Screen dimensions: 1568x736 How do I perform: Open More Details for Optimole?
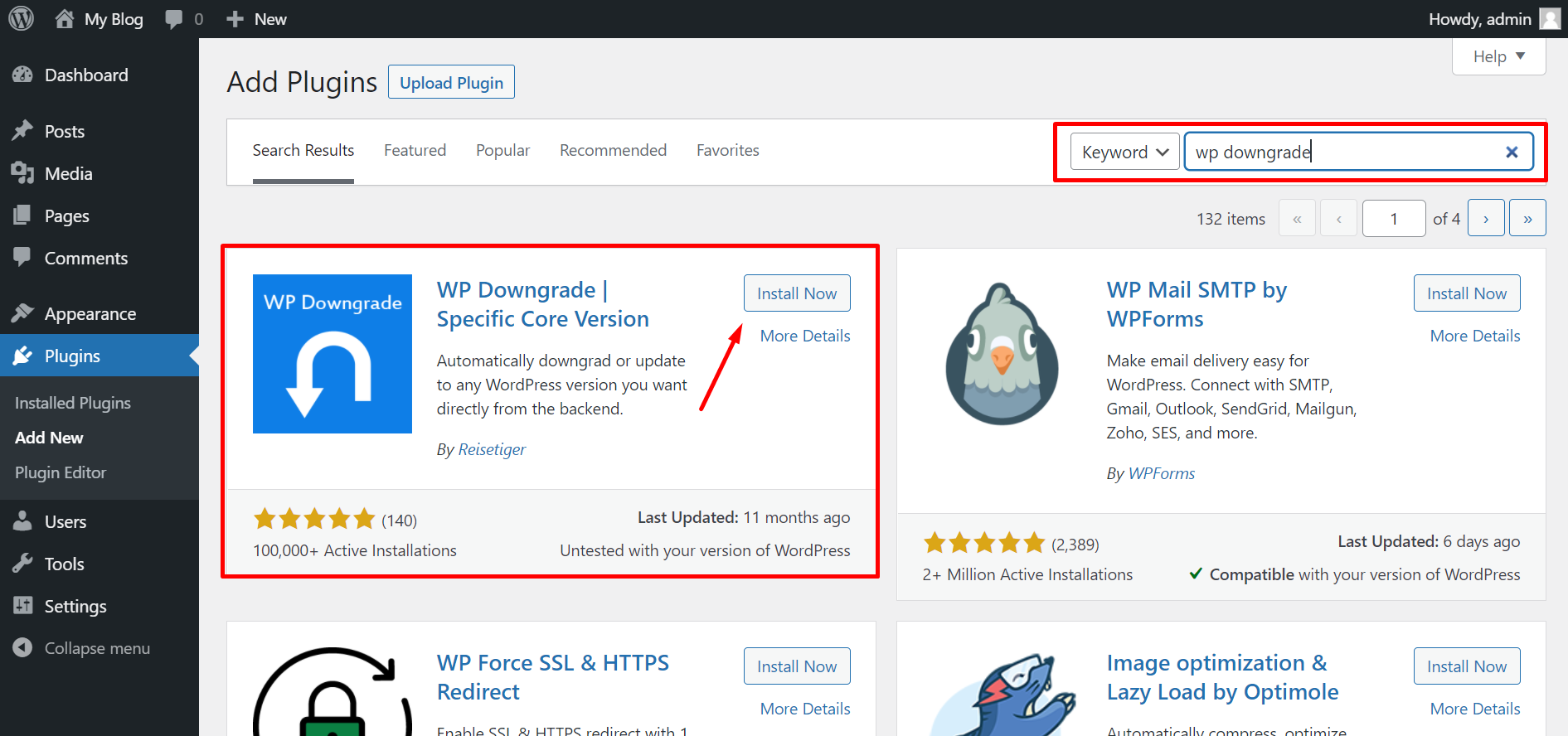1475,709
